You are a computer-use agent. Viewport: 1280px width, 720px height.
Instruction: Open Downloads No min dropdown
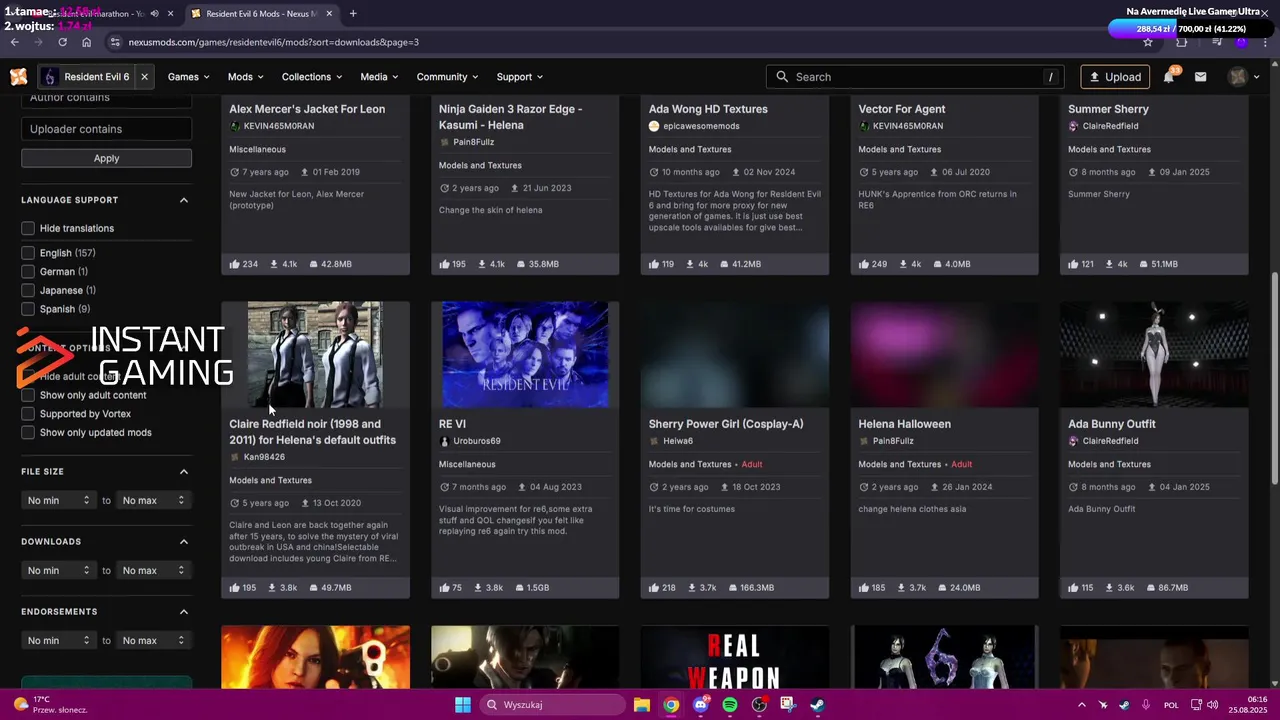coord(58,570)
